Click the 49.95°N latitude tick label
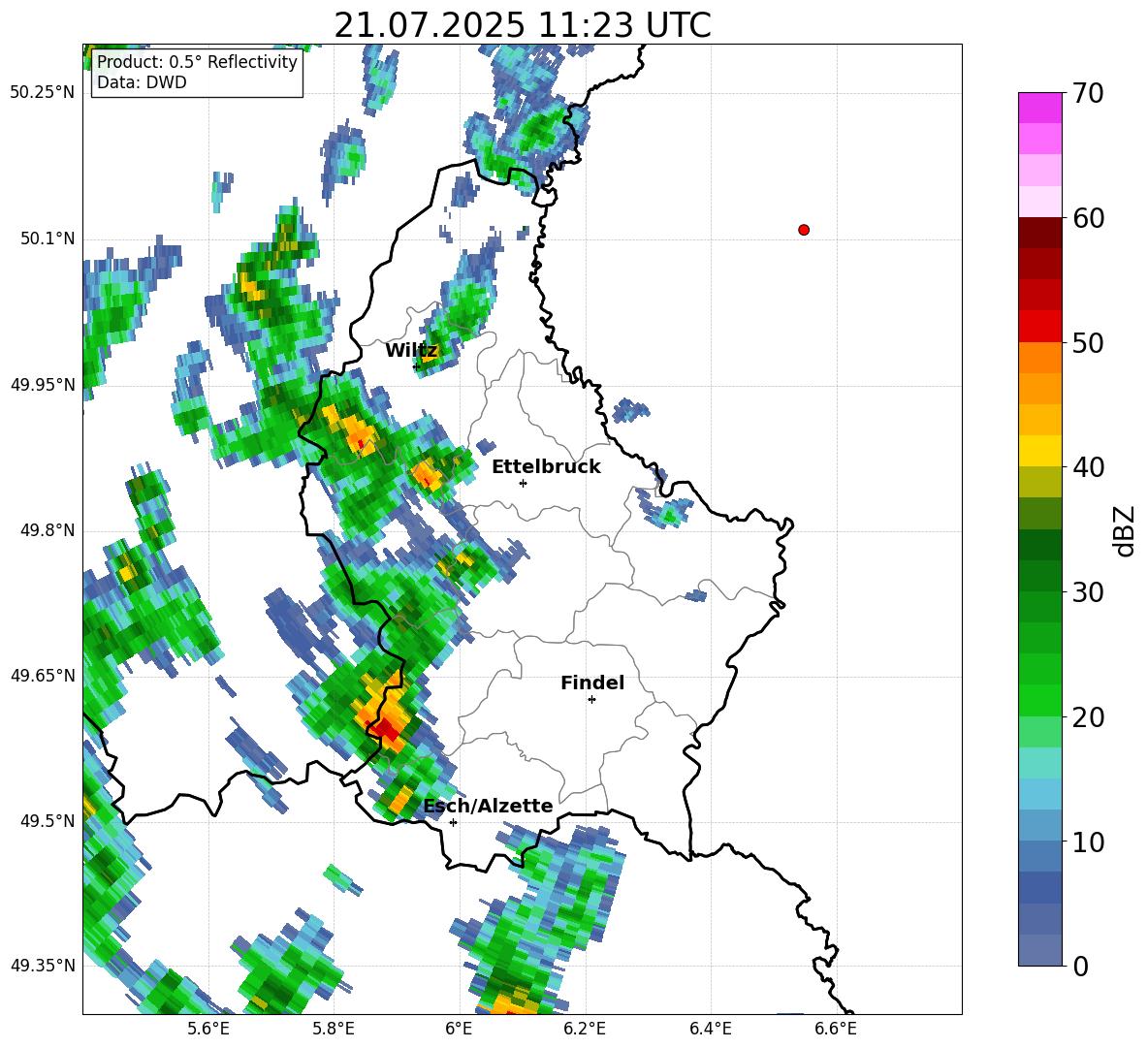 pyautogui.click(x=43, y=384)
